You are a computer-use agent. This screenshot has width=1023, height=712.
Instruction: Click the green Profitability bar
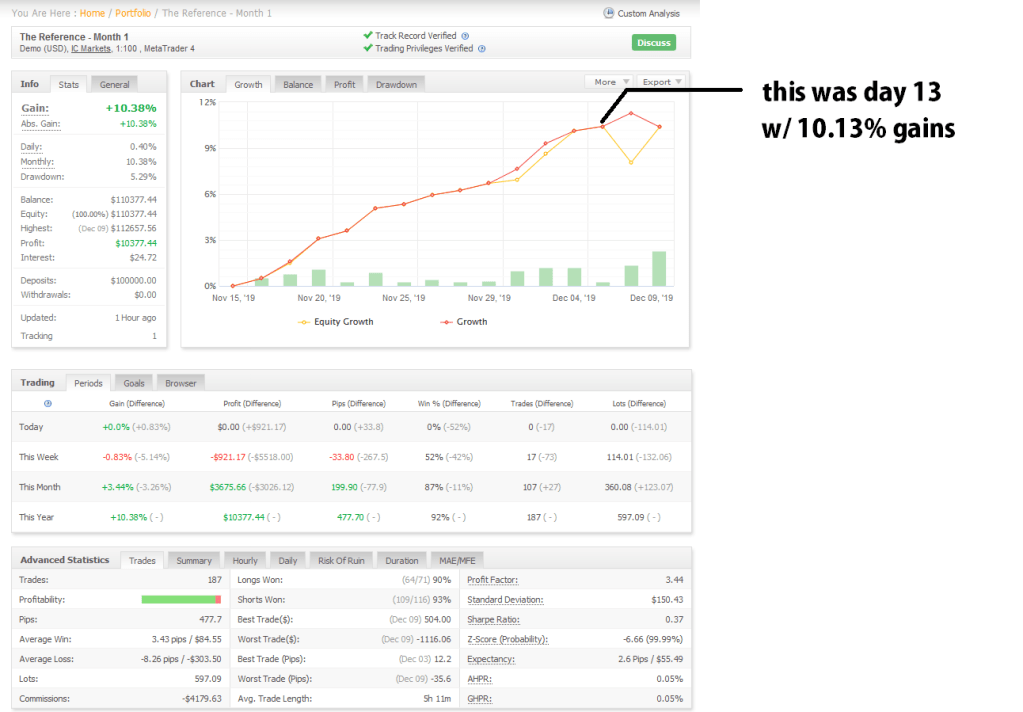[178, 599]
